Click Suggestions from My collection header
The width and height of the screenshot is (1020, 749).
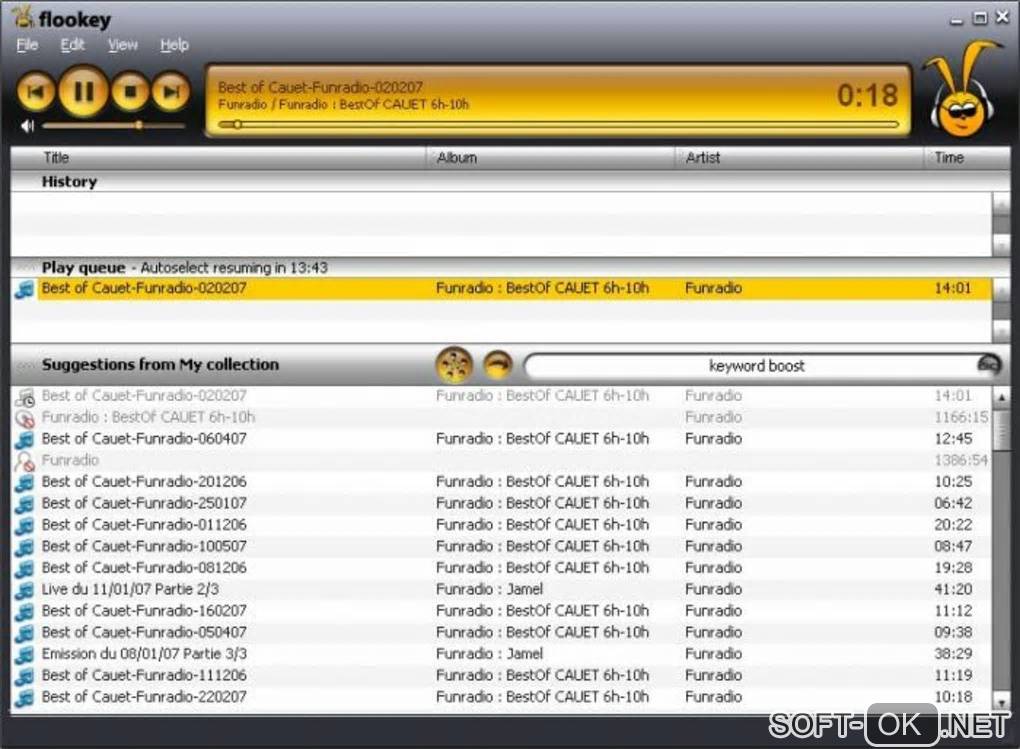click(x=160, y=364)
